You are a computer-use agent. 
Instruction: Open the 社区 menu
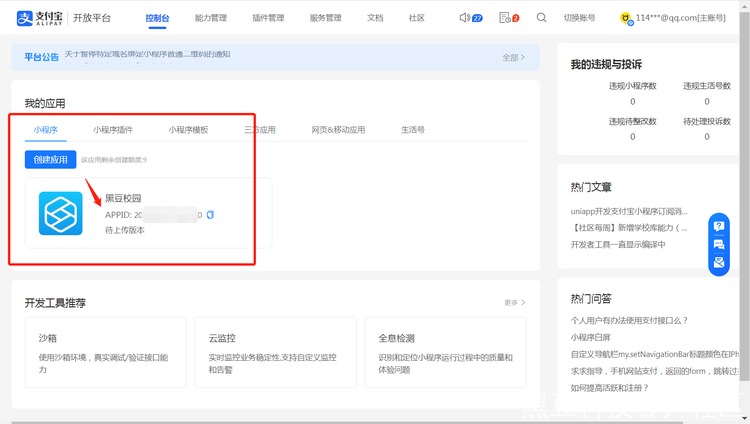(417, 18)
